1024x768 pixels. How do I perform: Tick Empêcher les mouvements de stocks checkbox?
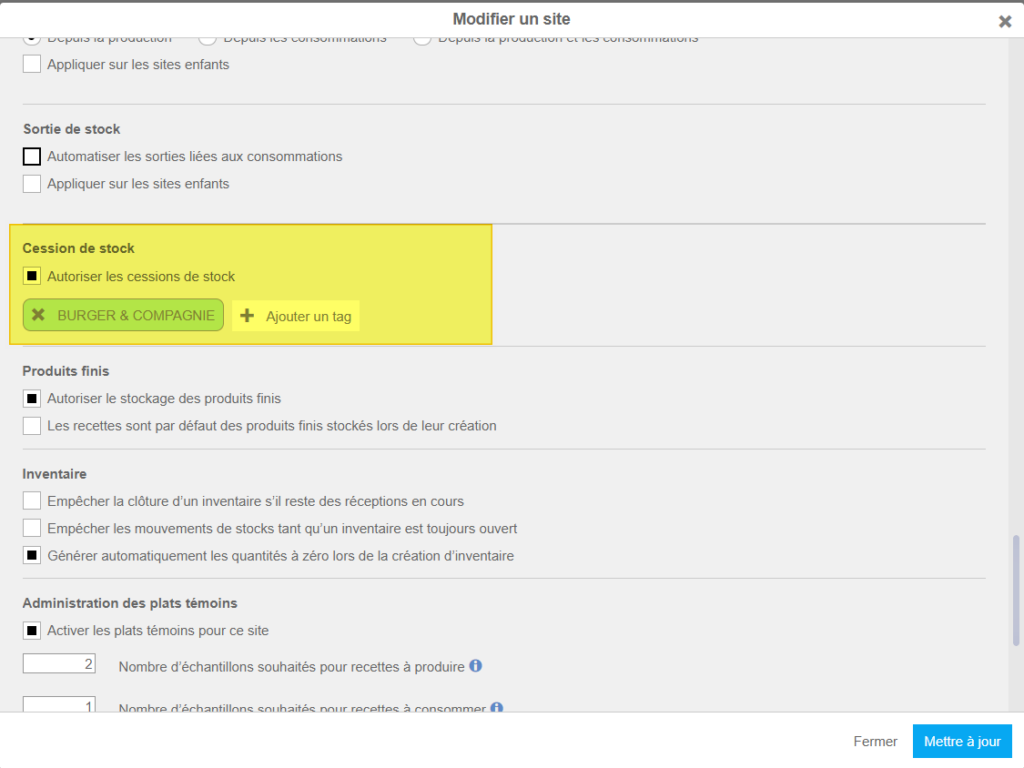coord(32,528)
